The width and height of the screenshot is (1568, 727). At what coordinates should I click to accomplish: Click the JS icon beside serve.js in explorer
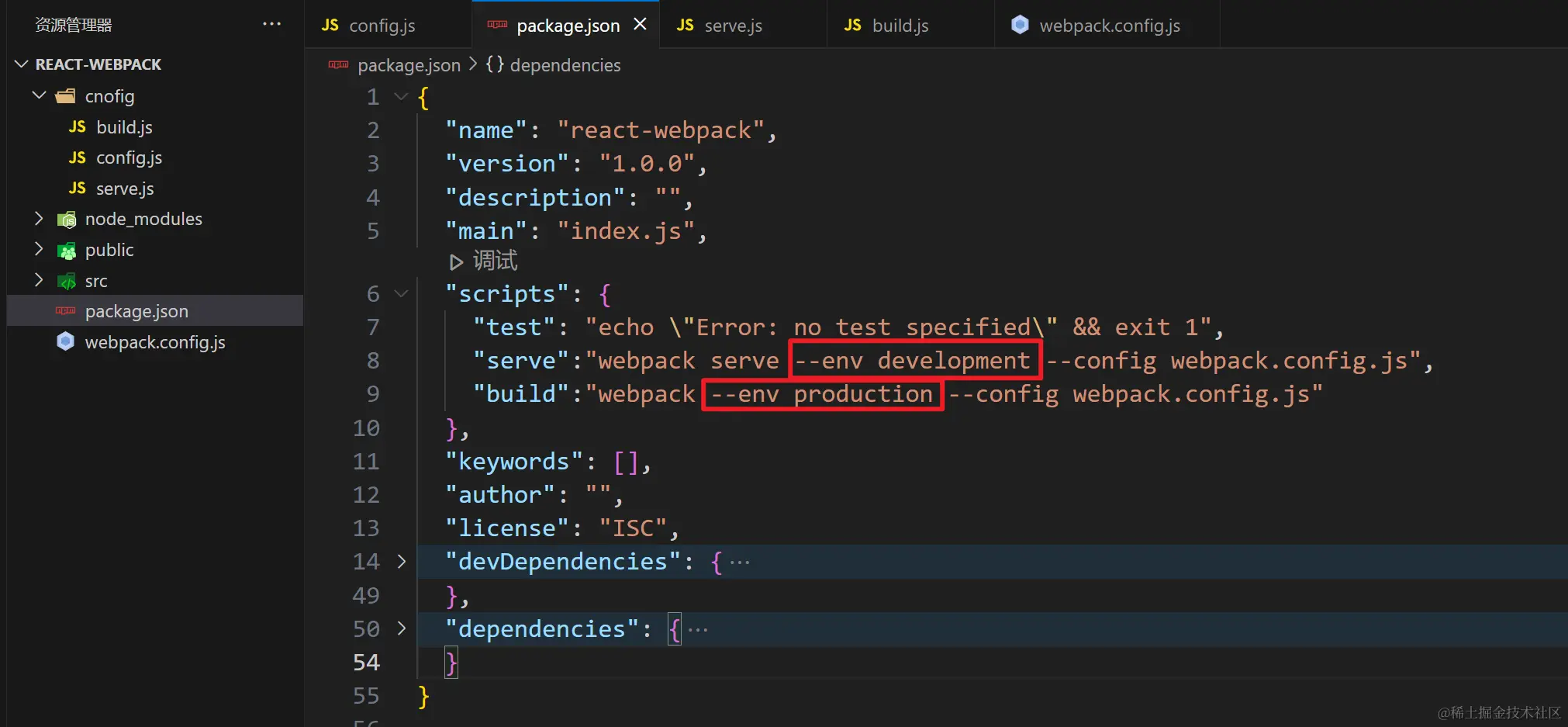point(77,188)
